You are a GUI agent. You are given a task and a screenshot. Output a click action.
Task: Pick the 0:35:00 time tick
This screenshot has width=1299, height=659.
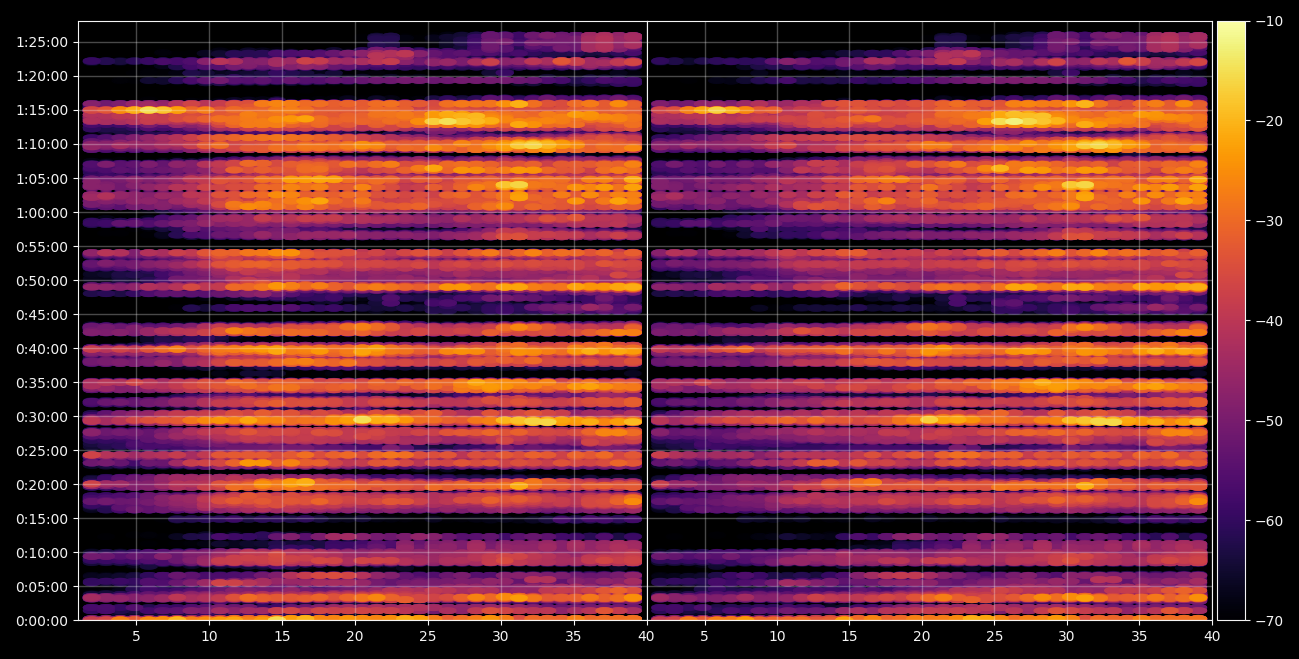tap(41, 382)
